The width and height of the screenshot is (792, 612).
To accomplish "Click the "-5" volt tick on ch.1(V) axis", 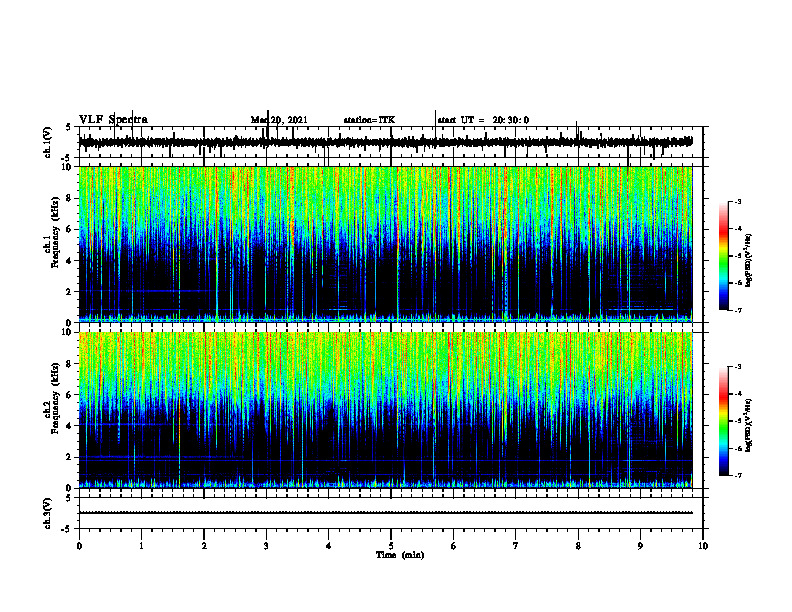I will 67,158.
